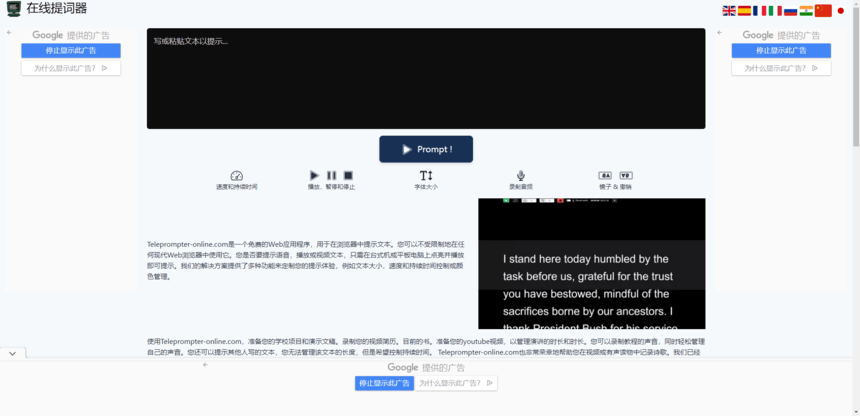The image size is (860, 416).
Task: Click the stop square icon in the feature row
Action: 348,176
